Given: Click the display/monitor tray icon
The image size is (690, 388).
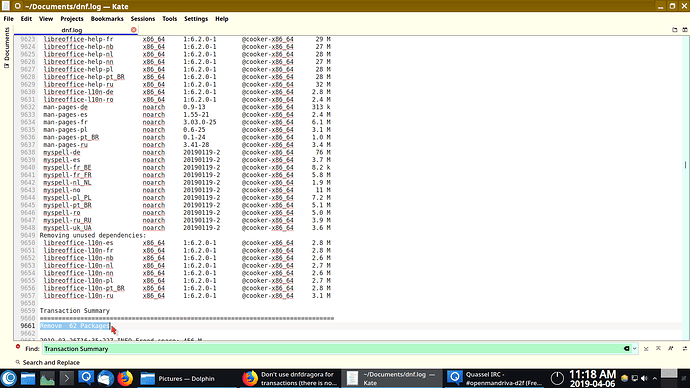Looking at the screenshot, I should [x=635, y=378].
